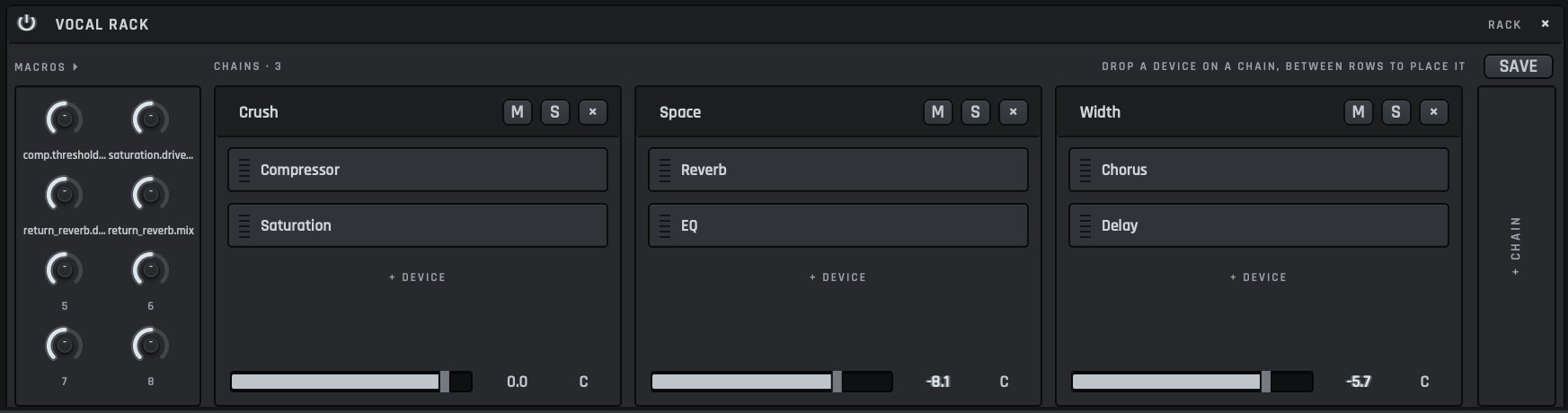Click the Space chain -8.1 volume value

pyautogui.click(x=938, y=382)
